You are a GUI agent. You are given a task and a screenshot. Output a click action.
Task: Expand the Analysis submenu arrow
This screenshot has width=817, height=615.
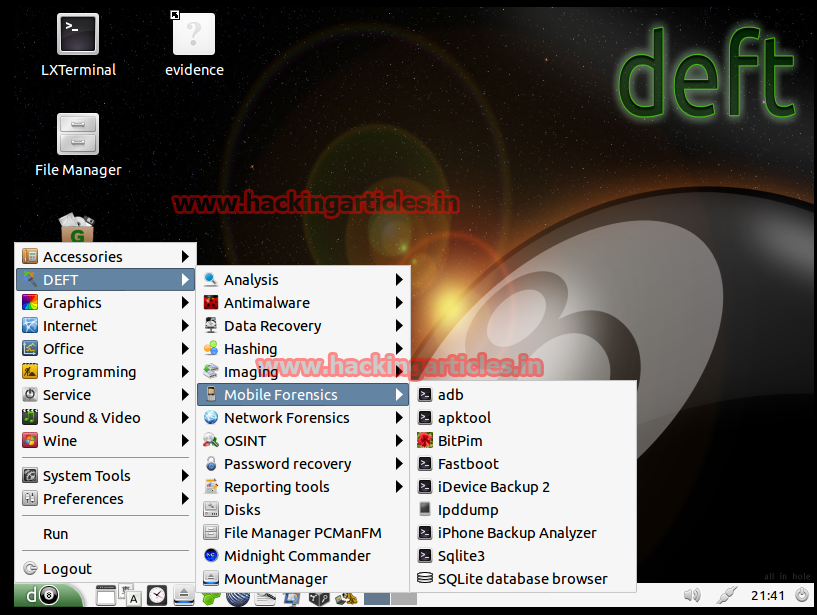pos(399,279)
